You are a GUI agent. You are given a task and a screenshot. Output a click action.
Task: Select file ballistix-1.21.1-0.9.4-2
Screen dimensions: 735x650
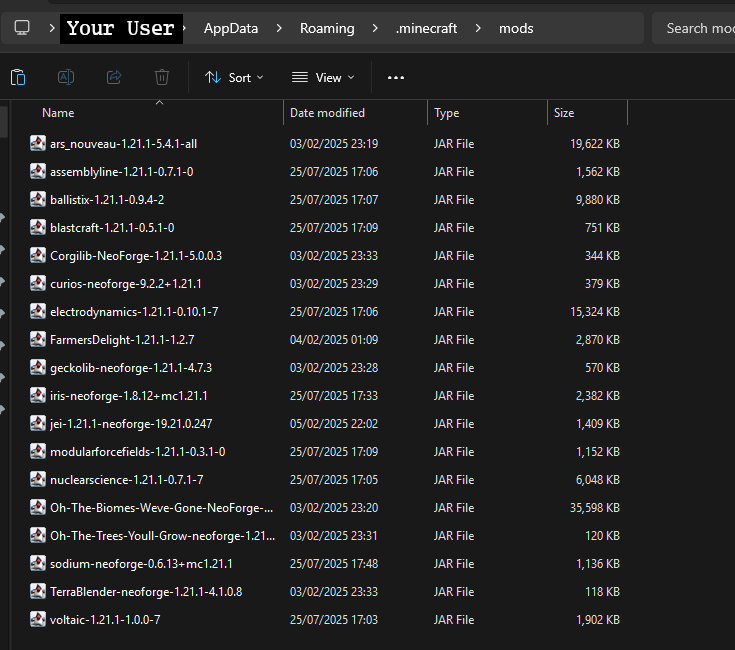[x=107, y=200]
